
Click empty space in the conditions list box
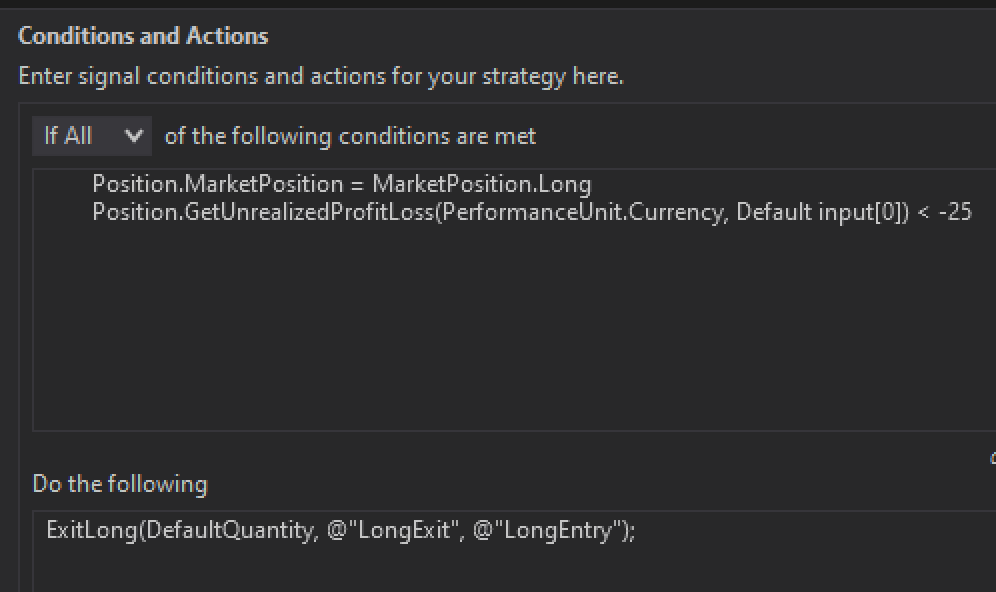click(500, 330)
